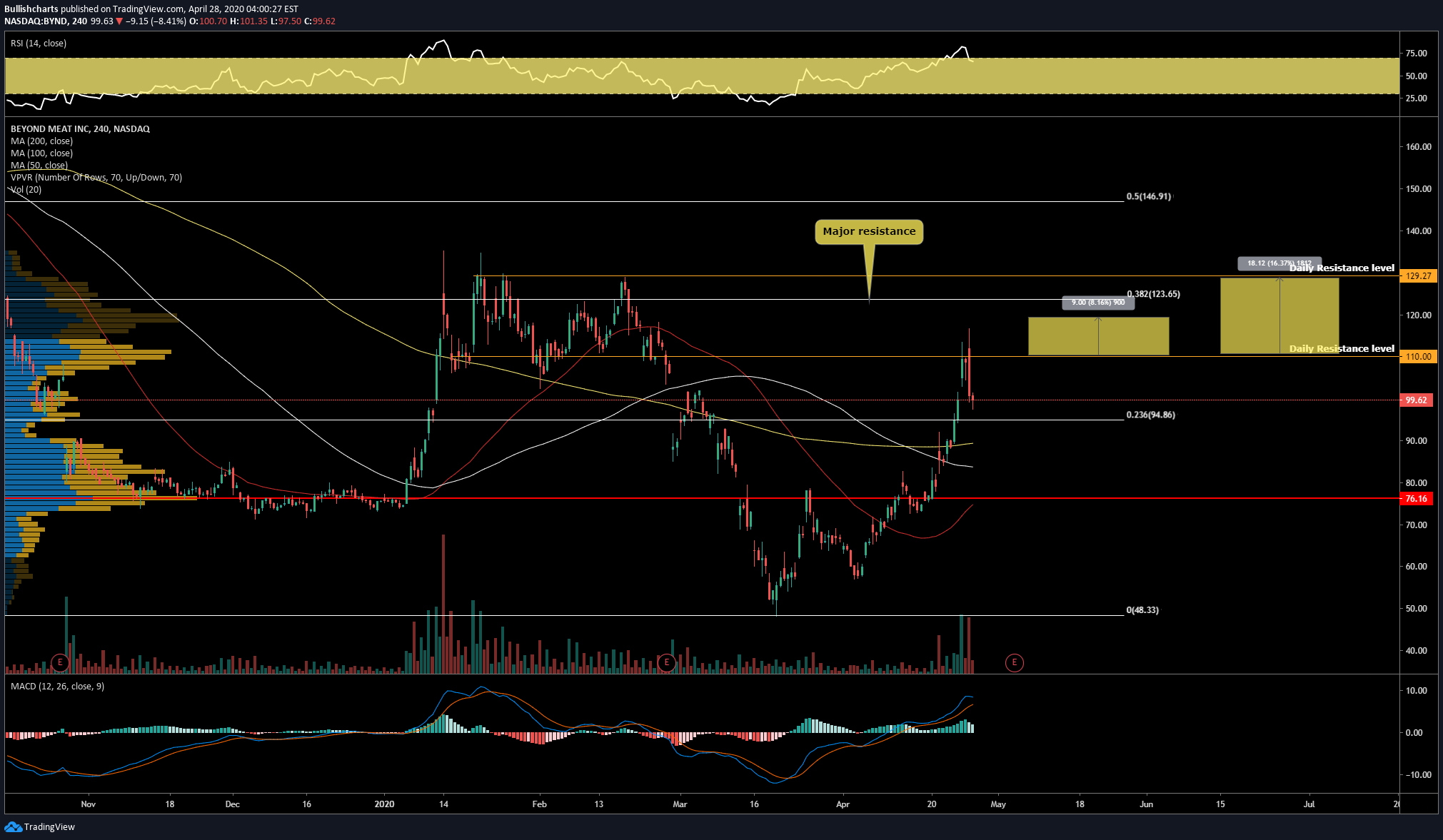Select the 0(48.33) Fibonacci level label
Viewport: 1443px width, 840px height.
[x=1142, y=610]
